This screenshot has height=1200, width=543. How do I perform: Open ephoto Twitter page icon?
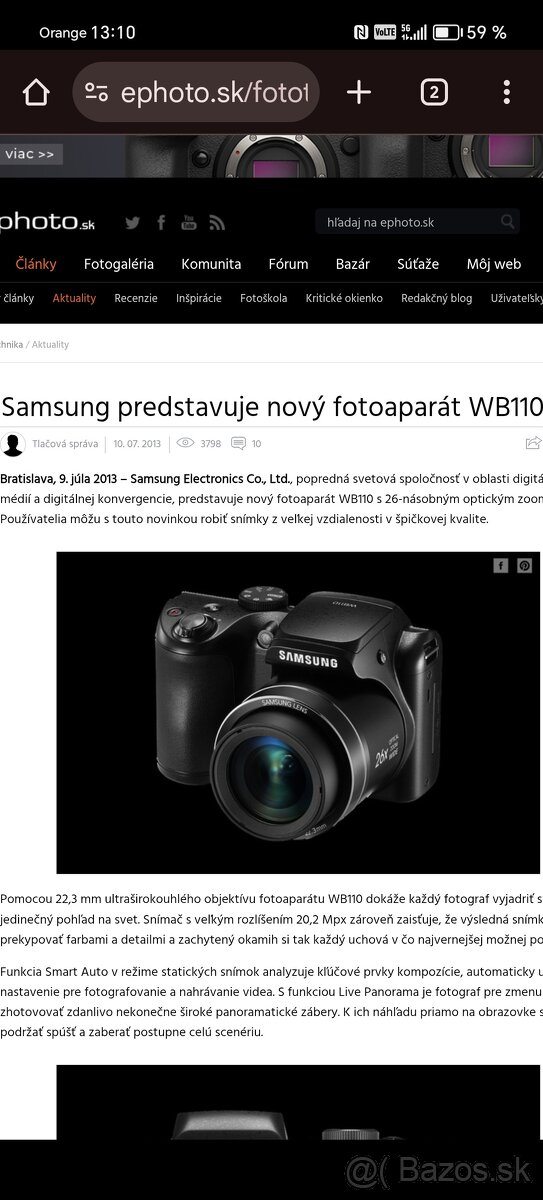(x=132, y=222)
